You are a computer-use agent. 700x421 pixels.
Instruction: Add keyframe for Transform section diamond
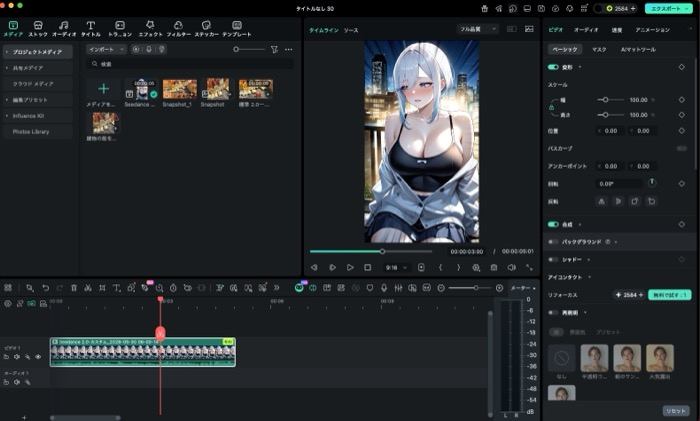pyautogui.click(x=682, y=67)
